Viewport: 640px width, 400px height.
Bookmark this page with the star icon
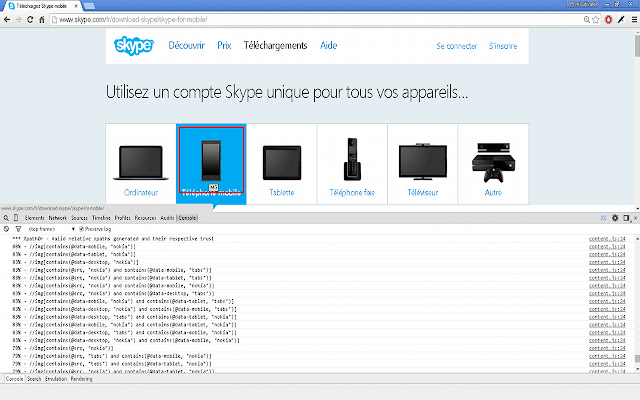[596, 20]
